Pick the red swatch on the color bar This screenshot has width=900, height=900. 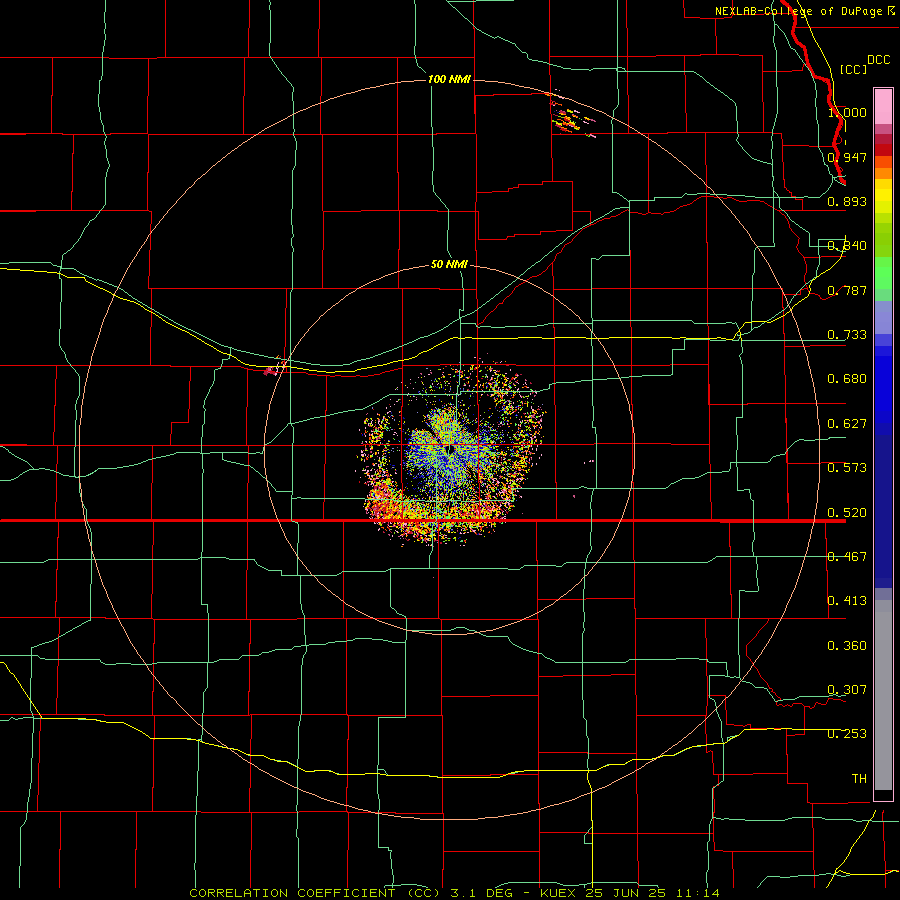(883, 149)
